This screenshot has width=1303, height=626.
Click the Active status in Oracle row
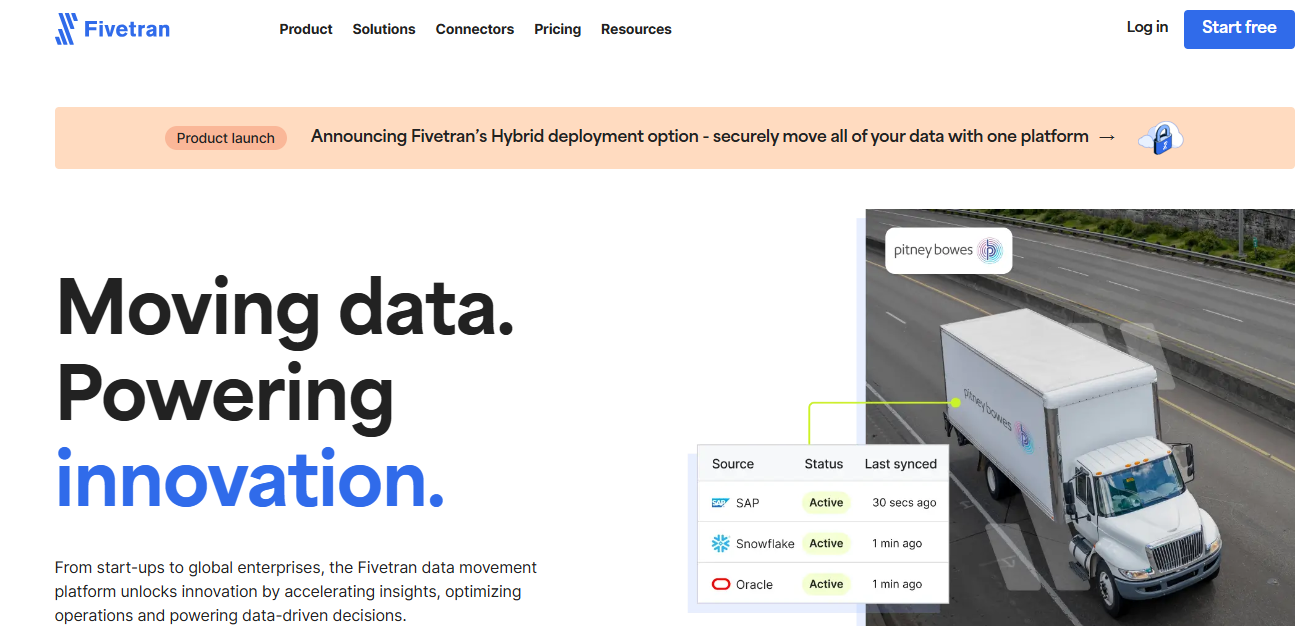pos(826,584)
